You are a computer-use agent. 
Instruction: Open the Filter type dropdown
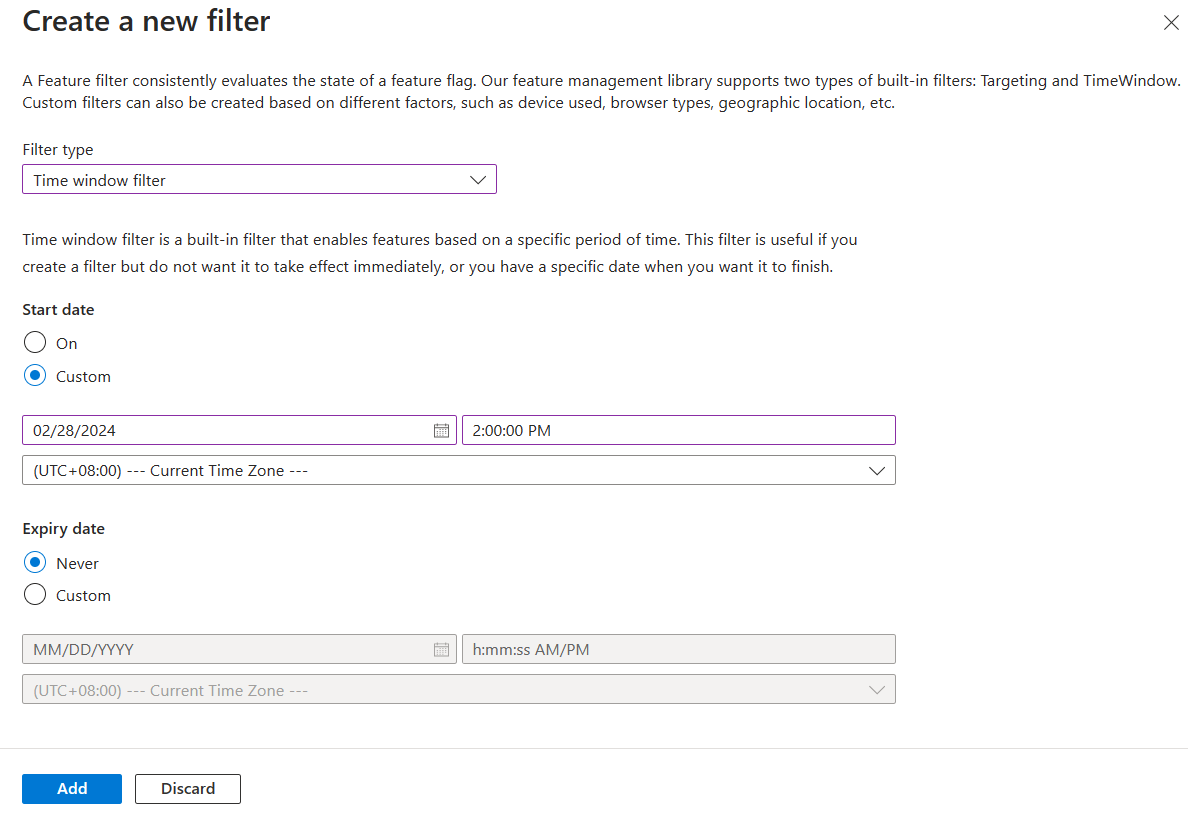point(259,180)
